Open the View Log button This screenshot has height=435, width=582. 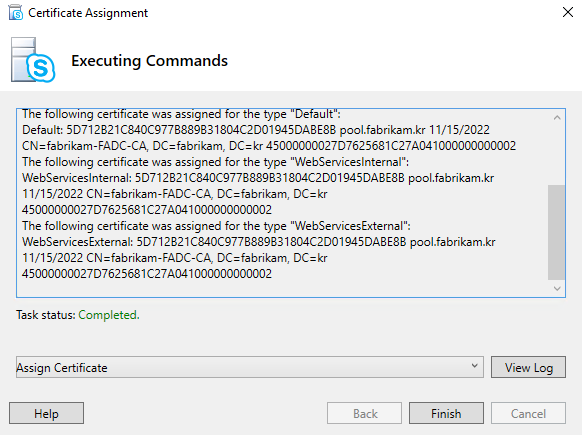point(528,367)
